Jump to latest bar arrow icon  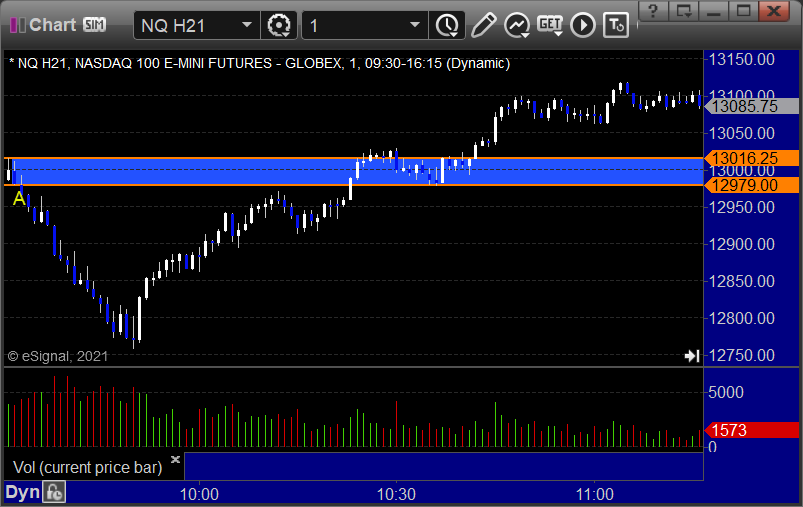point(692,355)
